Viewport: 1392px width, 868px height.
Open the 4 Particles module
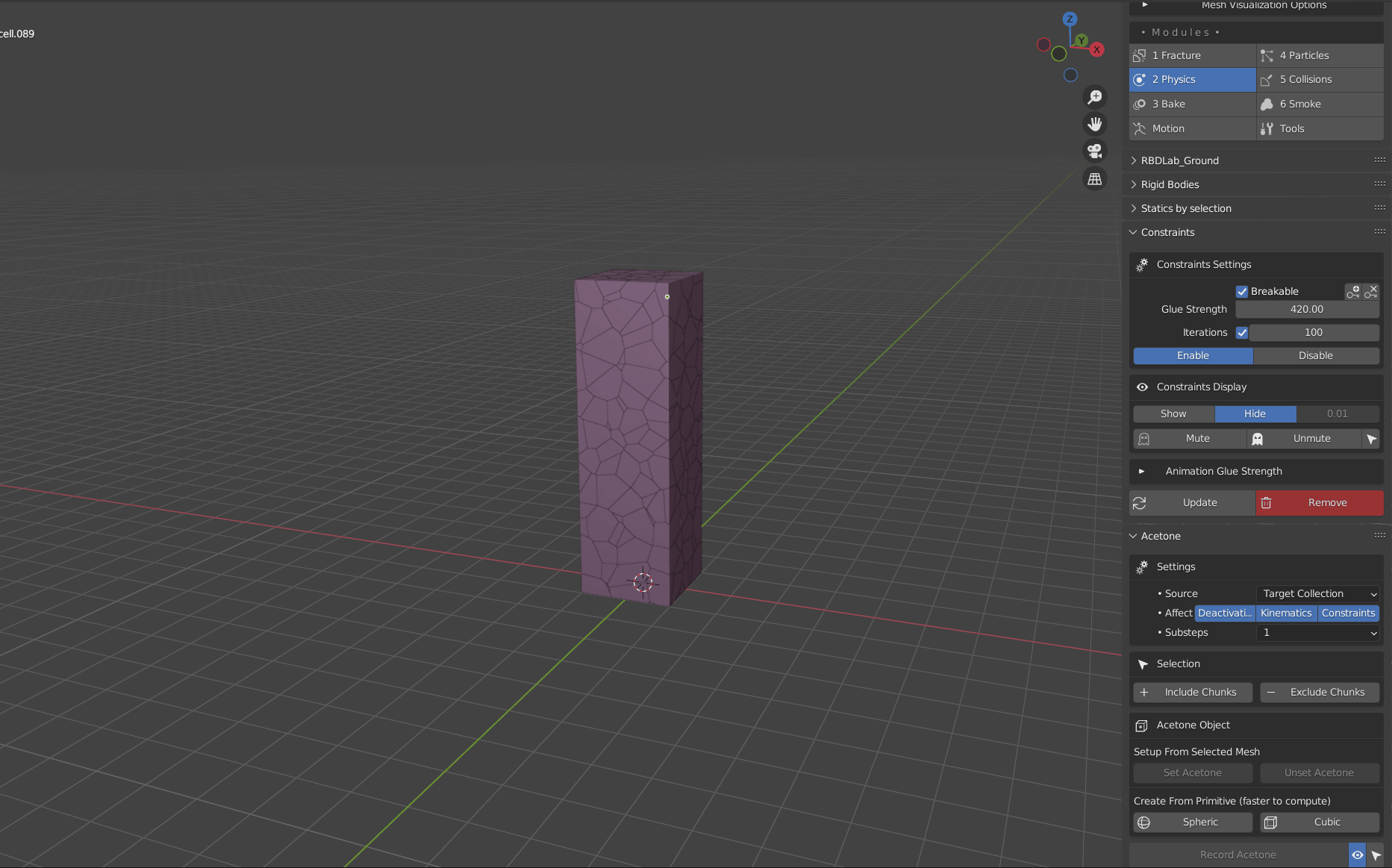tap(1320, 55)
